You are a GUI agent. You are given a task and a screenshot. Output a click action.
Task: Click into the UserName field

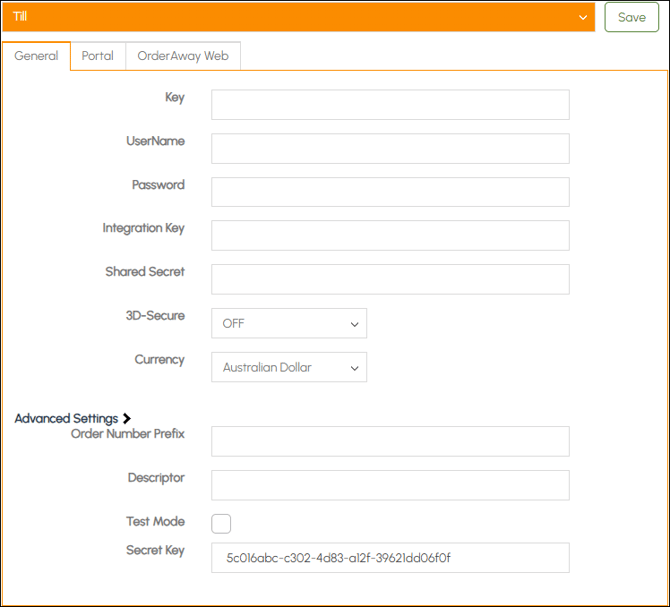[x=390, y=149]
